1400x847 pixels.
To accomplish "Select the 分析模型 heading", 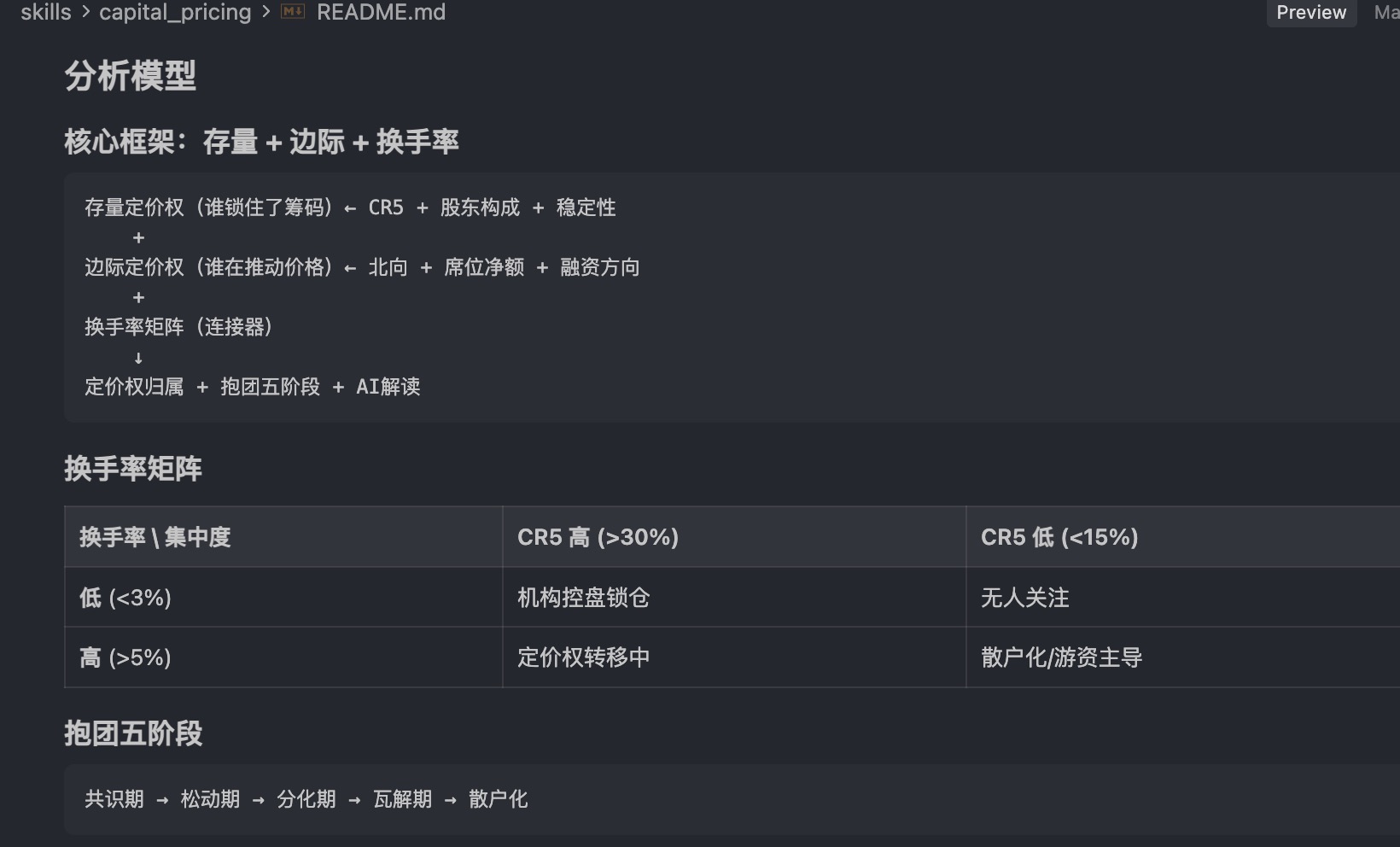I will click(x=130, y=79).
